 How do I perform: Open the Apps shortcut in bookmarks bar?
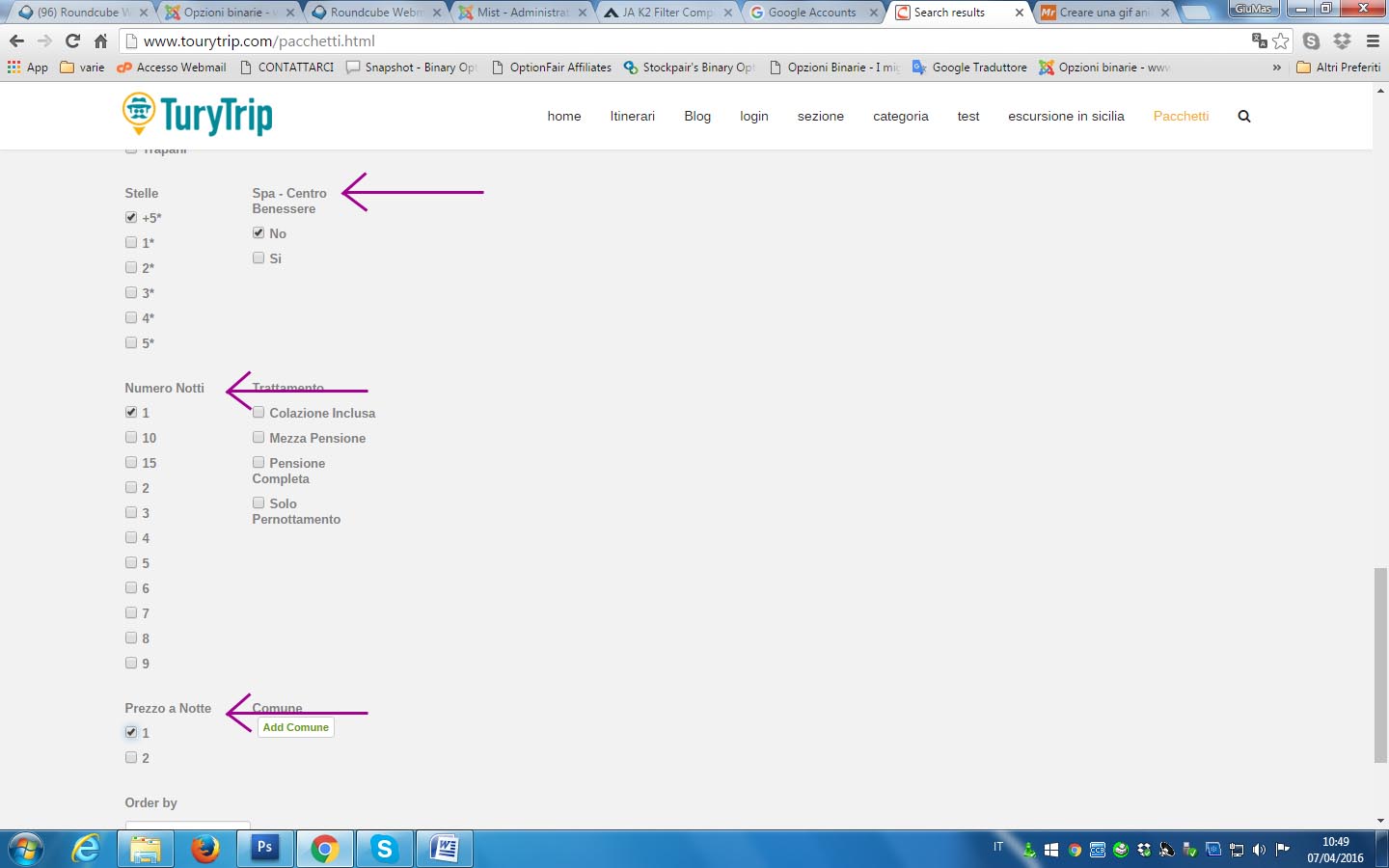[x=28, y=68]
